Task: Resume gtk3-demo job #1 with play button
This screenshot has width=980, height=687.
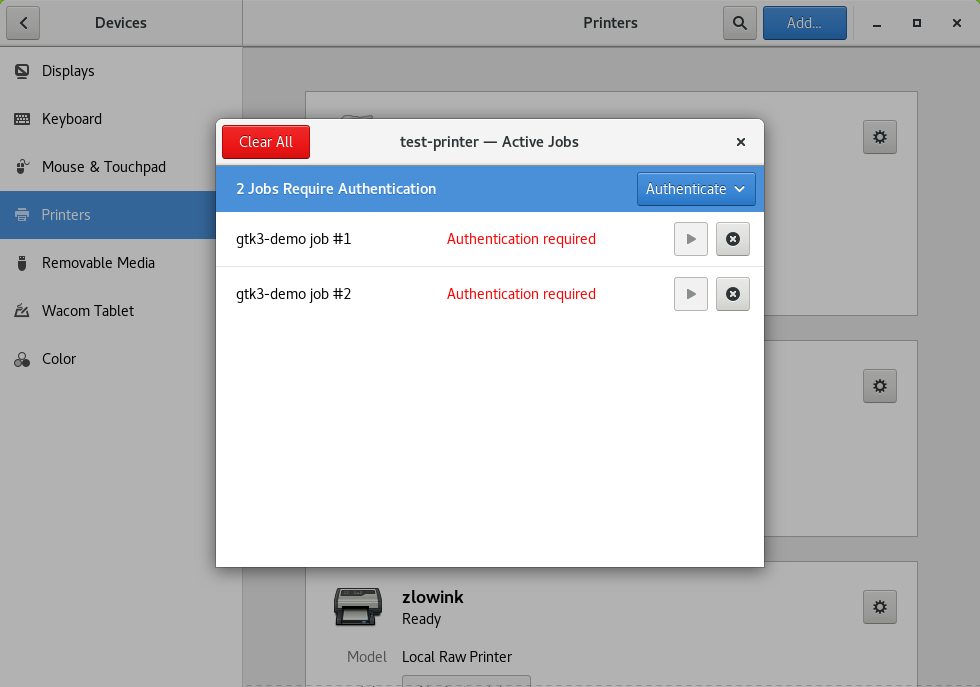Action: coord(691,239)
